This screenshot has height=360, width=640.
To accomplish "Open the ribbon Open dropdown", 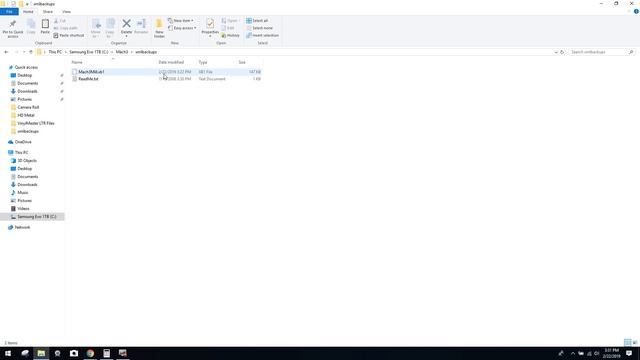I will pyautogui.click(x=231, y=20).
